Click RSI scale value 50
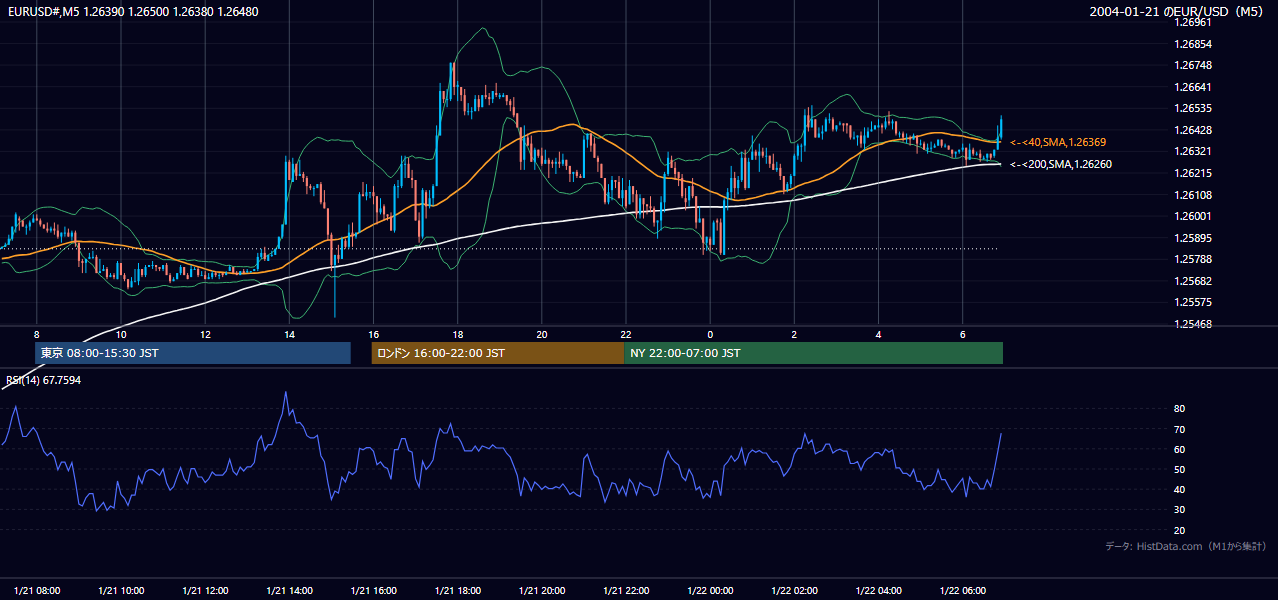1278x600 pixels. 1179,469
